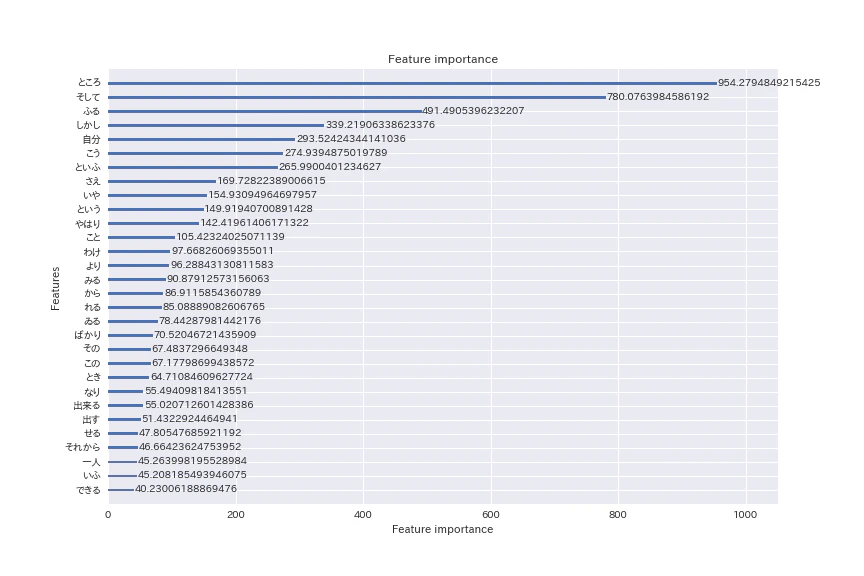
Task: Select the feature label "ばかり"
Action: pyautogui.click(x=88, y=335)
